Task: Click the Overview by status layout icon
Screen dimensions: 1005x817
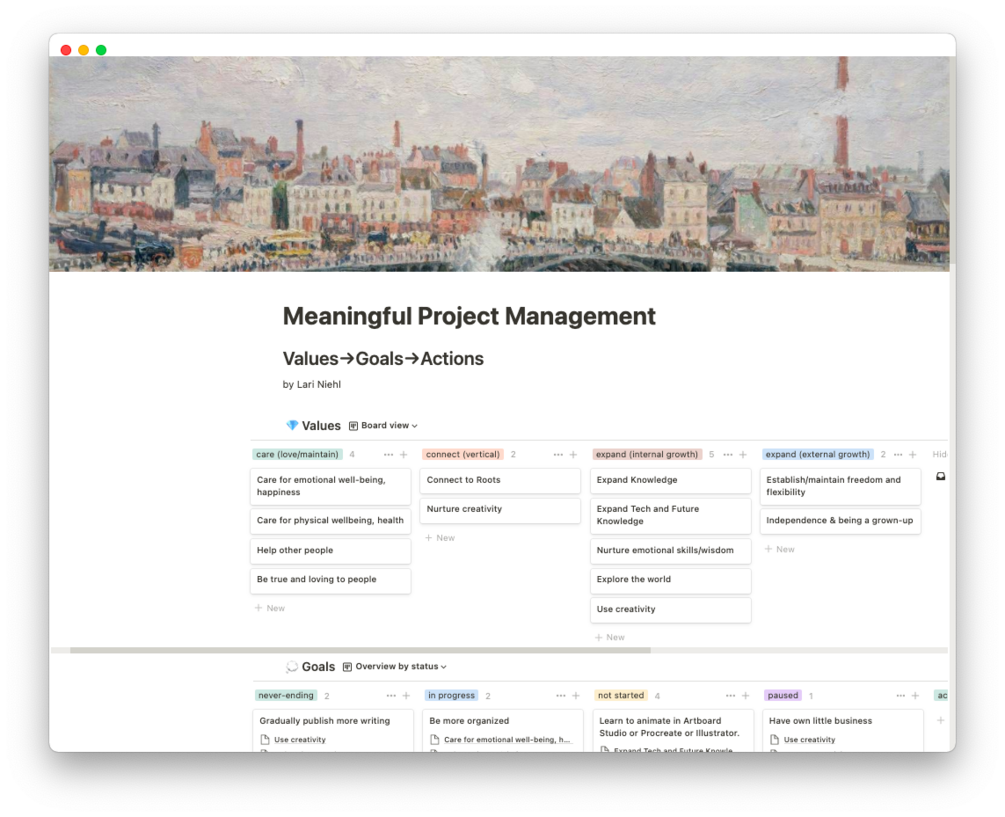Action: tap(347, 666)
